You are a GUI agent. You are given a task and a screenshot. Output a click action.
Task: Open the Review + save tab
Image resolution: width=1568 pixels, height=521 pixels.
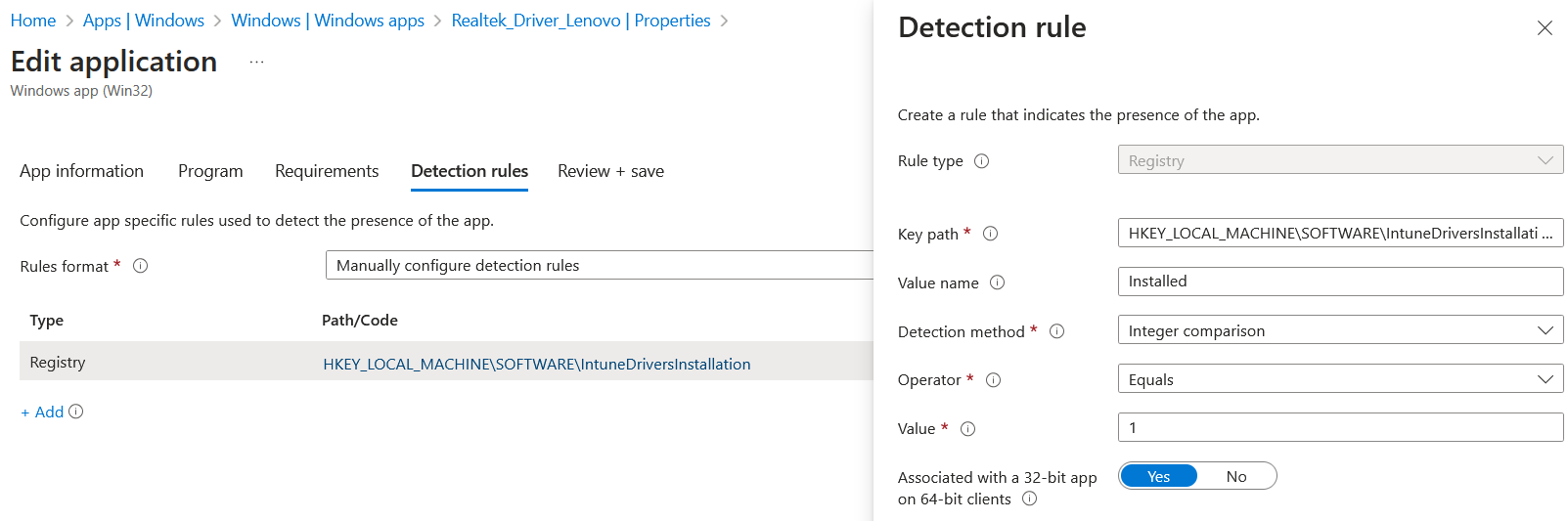[610, 171]
